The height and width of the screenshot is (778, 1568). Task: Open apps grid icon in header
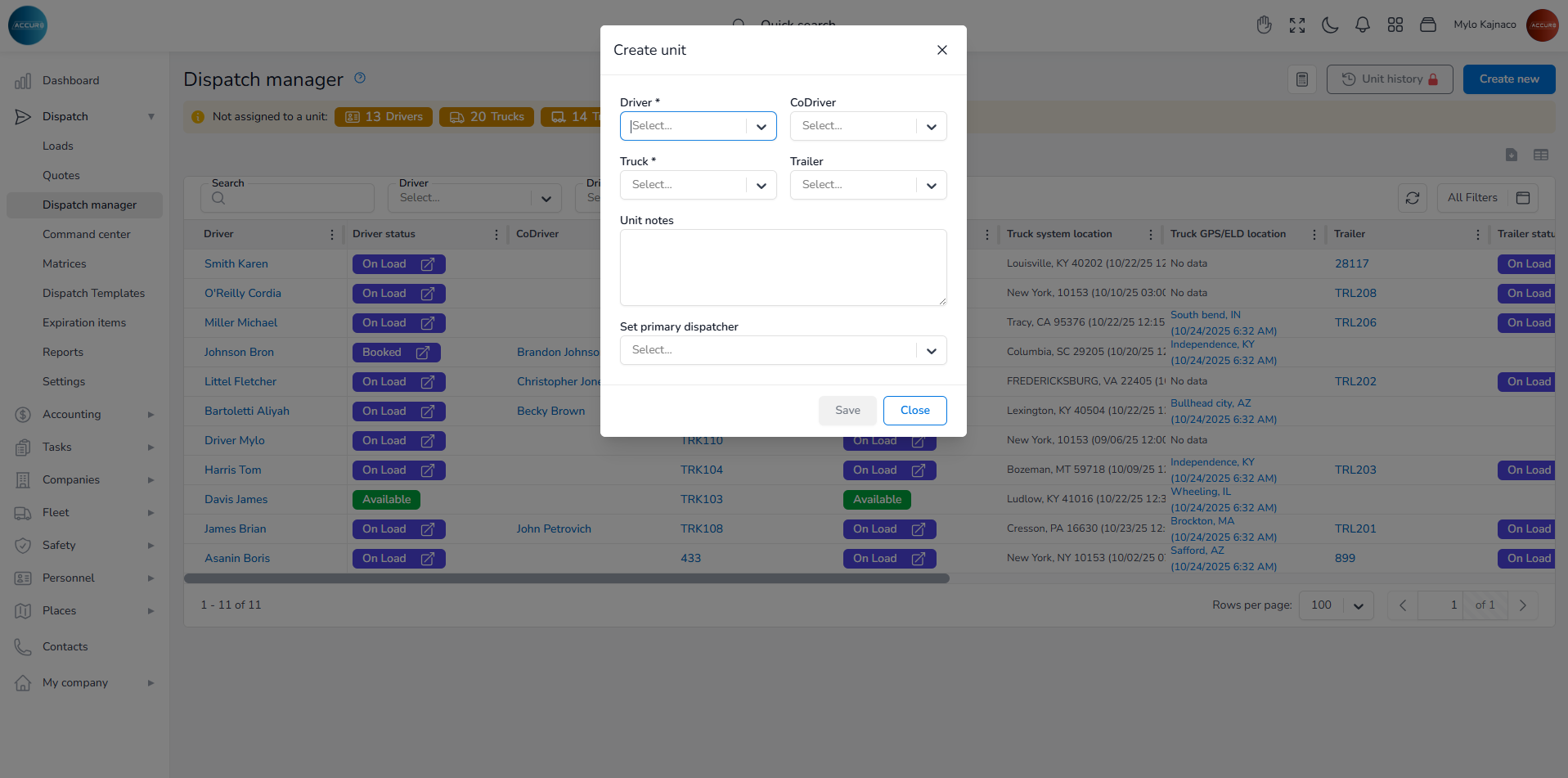pyautogui.click(x=1395, y=25)
